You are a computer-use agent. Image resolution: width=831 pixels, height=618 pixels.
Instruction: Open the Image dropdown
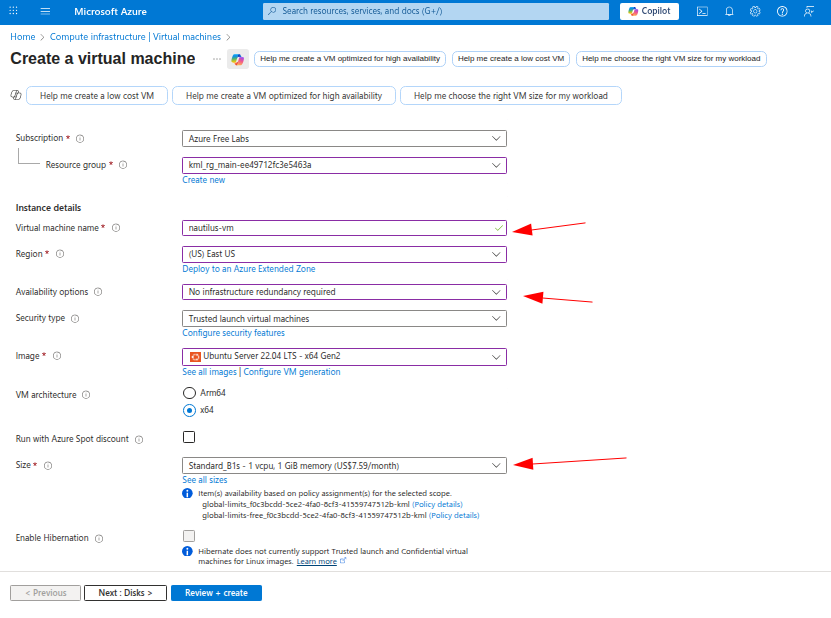pyautogui.click(x=344, y=357)
